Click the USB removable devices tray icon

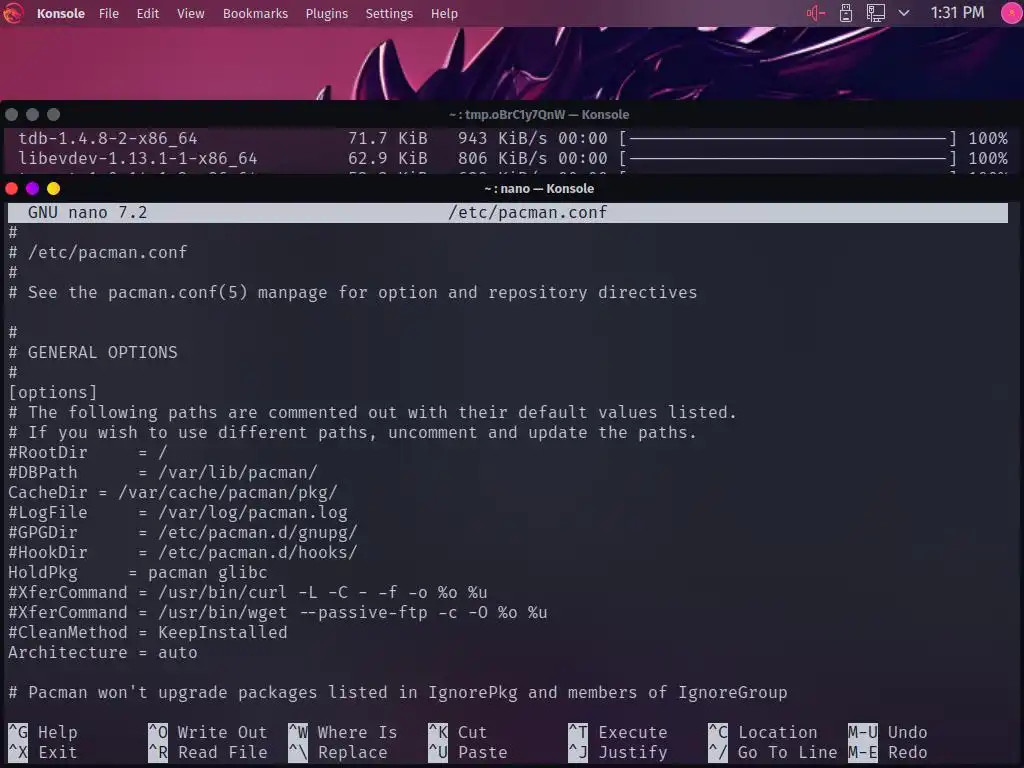click(x=846, y=13)
